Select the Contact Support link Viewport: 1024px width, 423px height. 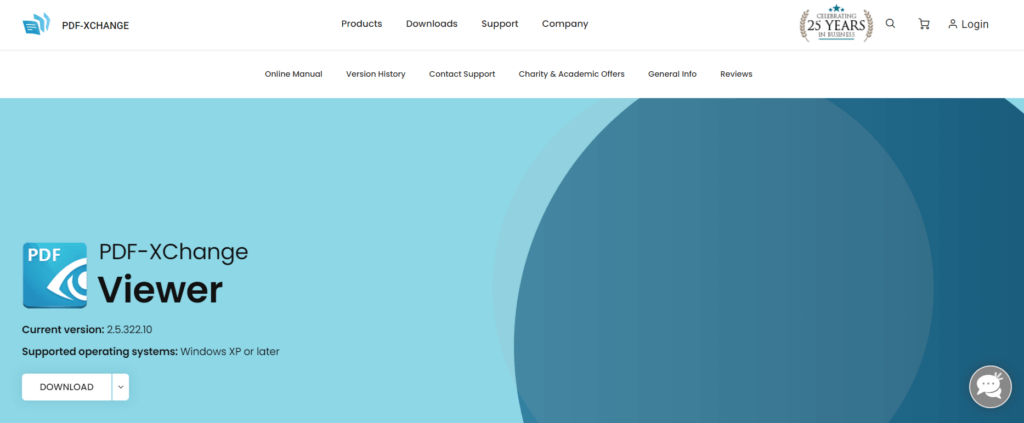[x=462, y=74]
